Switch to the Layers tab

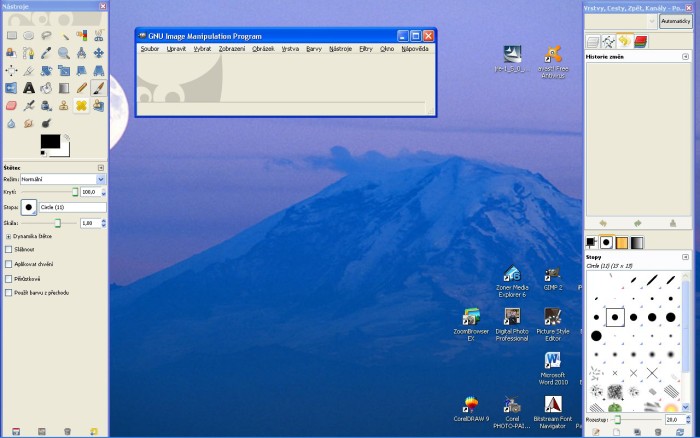(593, 42)
